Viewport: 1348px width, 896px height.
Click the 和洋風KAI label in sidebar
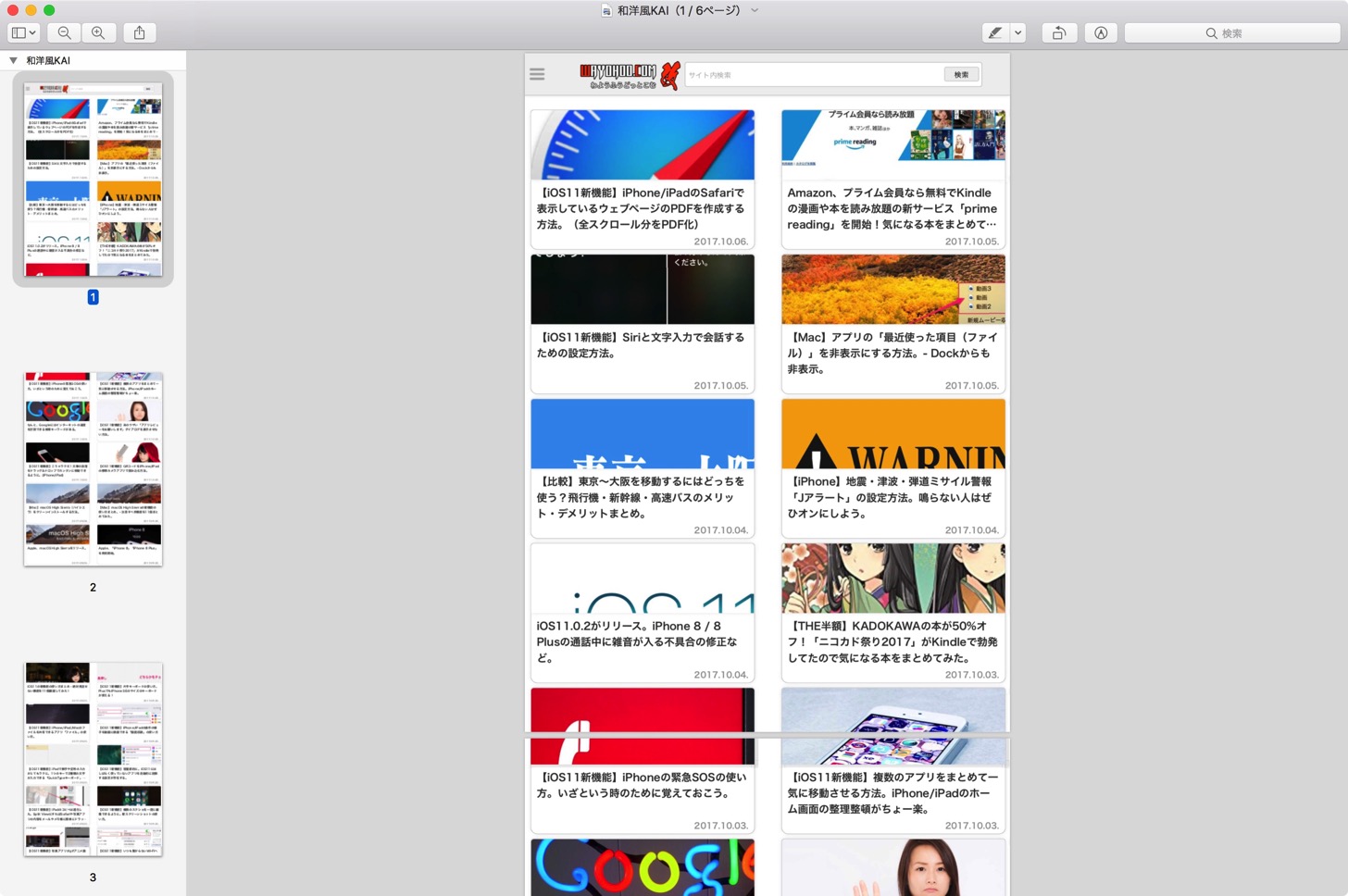point(48,60)
